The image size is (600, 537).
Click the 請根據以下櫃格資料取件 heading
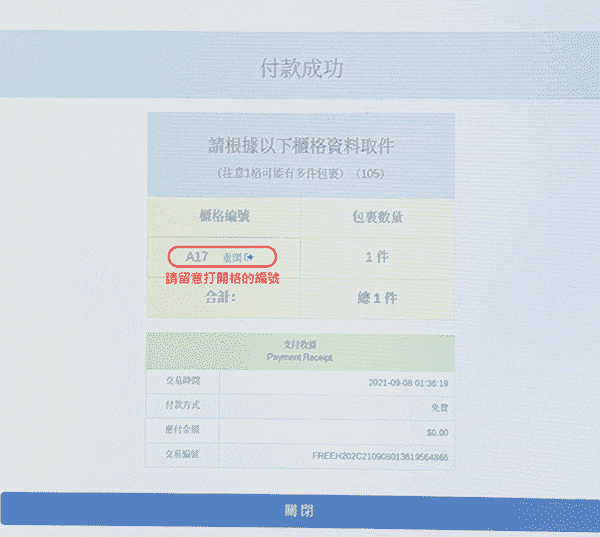[x=301, y=146]
